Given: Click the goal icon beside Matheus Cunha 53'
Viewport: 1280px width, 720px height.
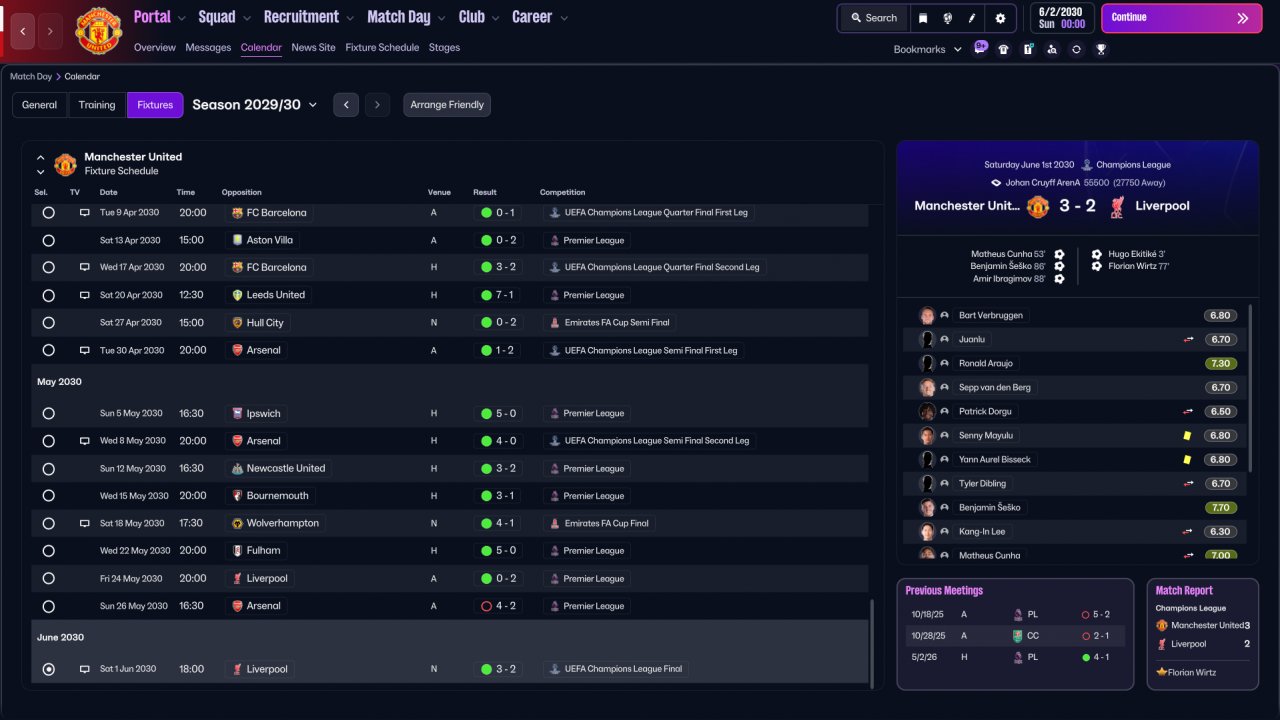Looking at the screenshot, I should 1059,254.
